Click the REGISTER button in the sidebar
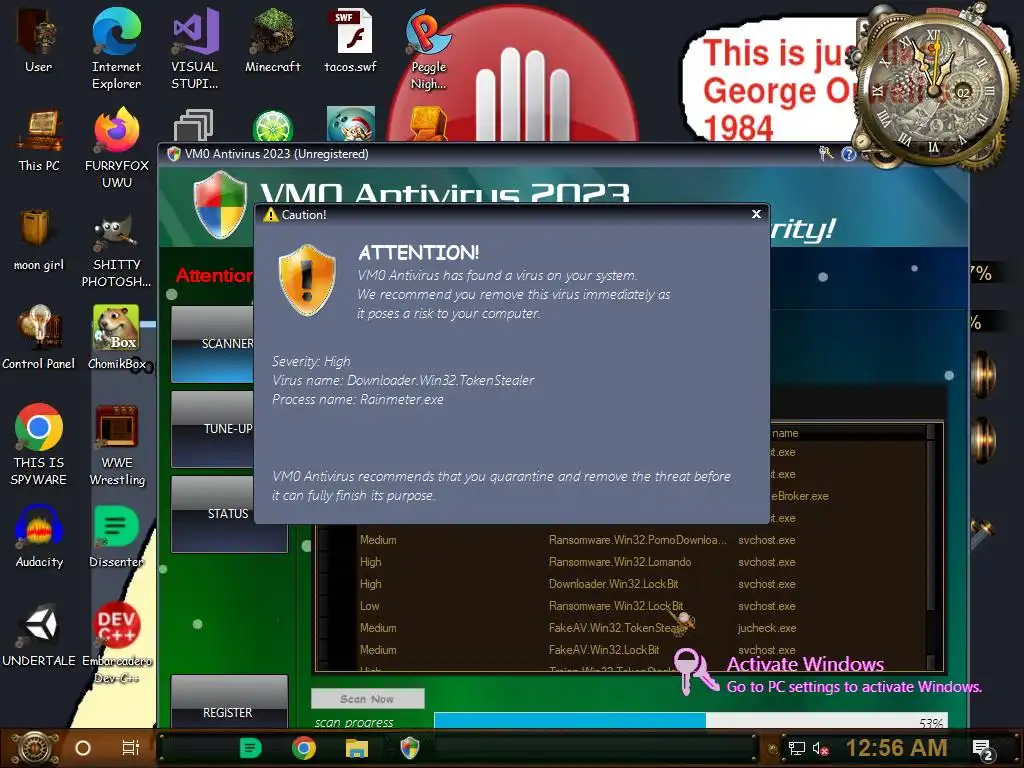1024x768 pixels. 229,701
